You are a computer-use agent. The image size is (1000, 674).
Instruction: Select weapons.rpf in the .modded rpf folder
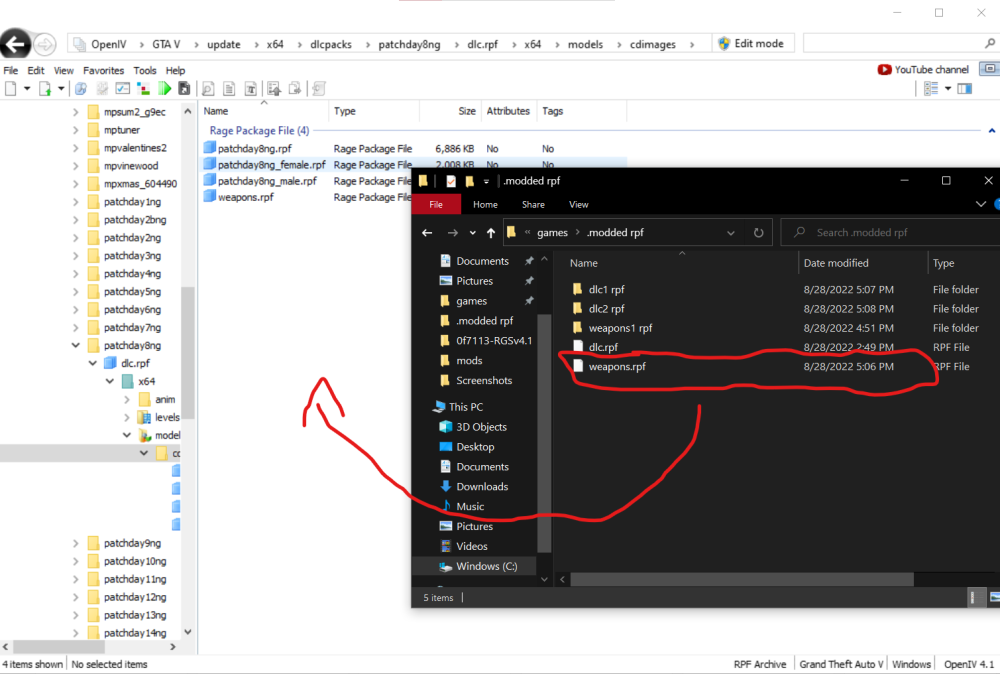(617, 367)
